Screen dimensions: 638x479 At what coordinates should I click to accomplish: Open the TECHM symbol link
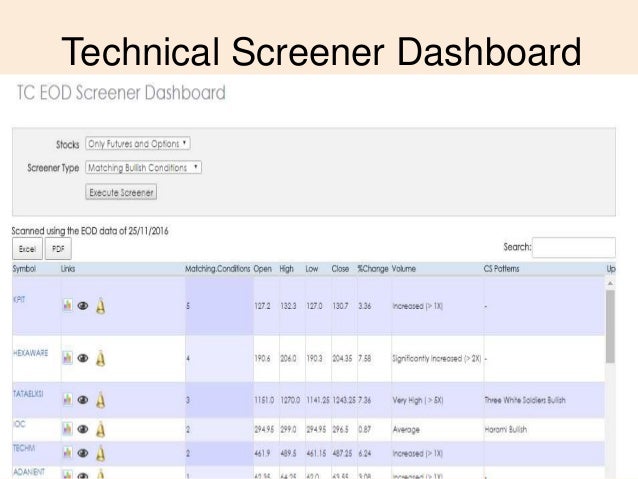coord(24,448)
